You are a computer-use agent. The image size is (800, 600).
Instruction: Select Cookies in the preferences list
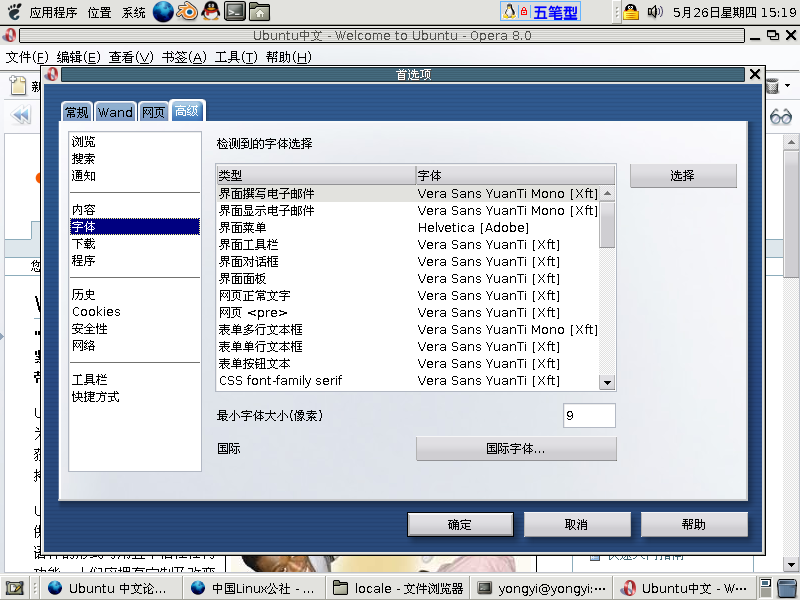(135, 311)
